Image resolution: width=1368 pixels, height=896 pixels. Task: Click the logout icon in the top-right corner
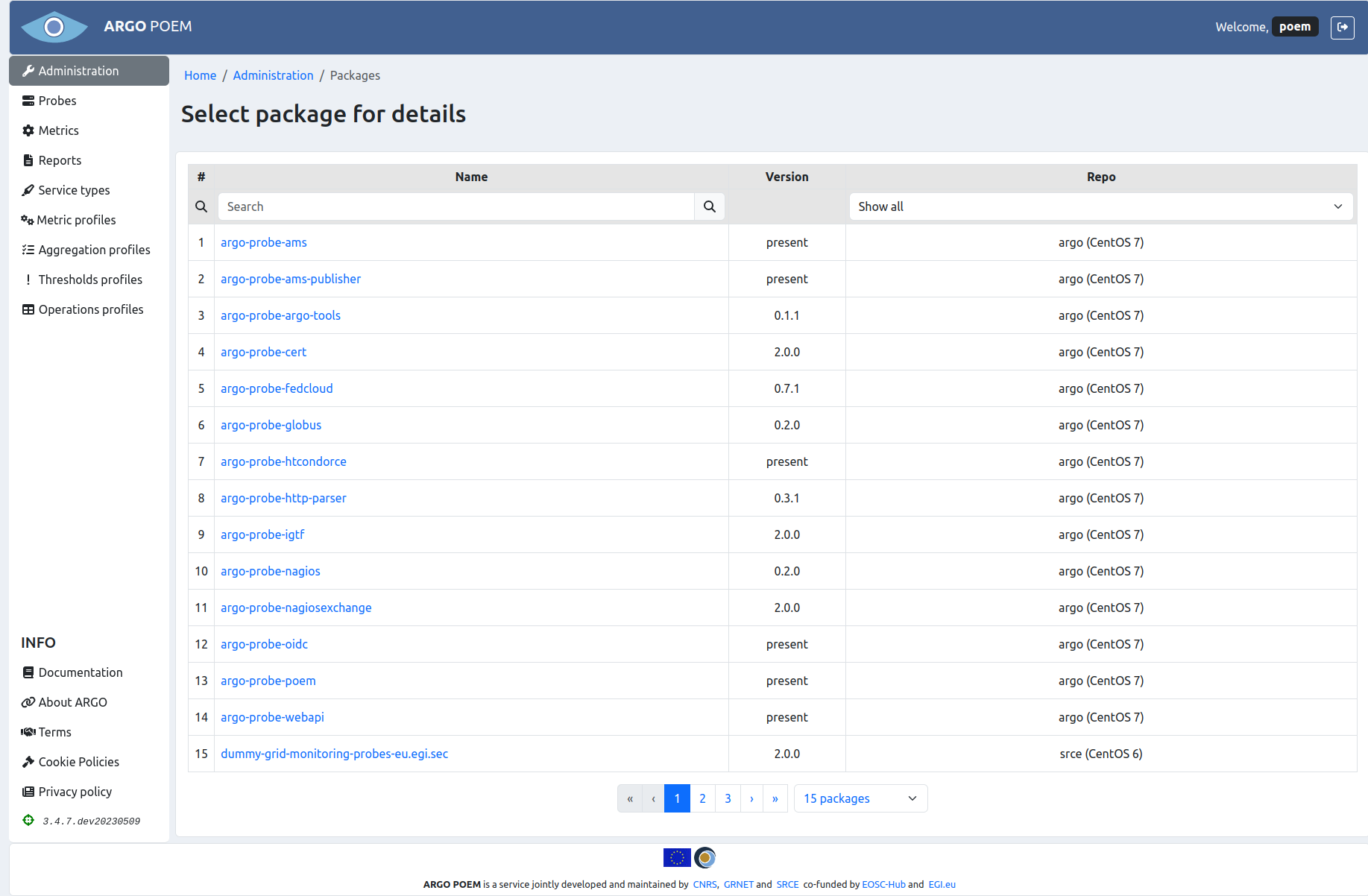[x=1343, y=28]
